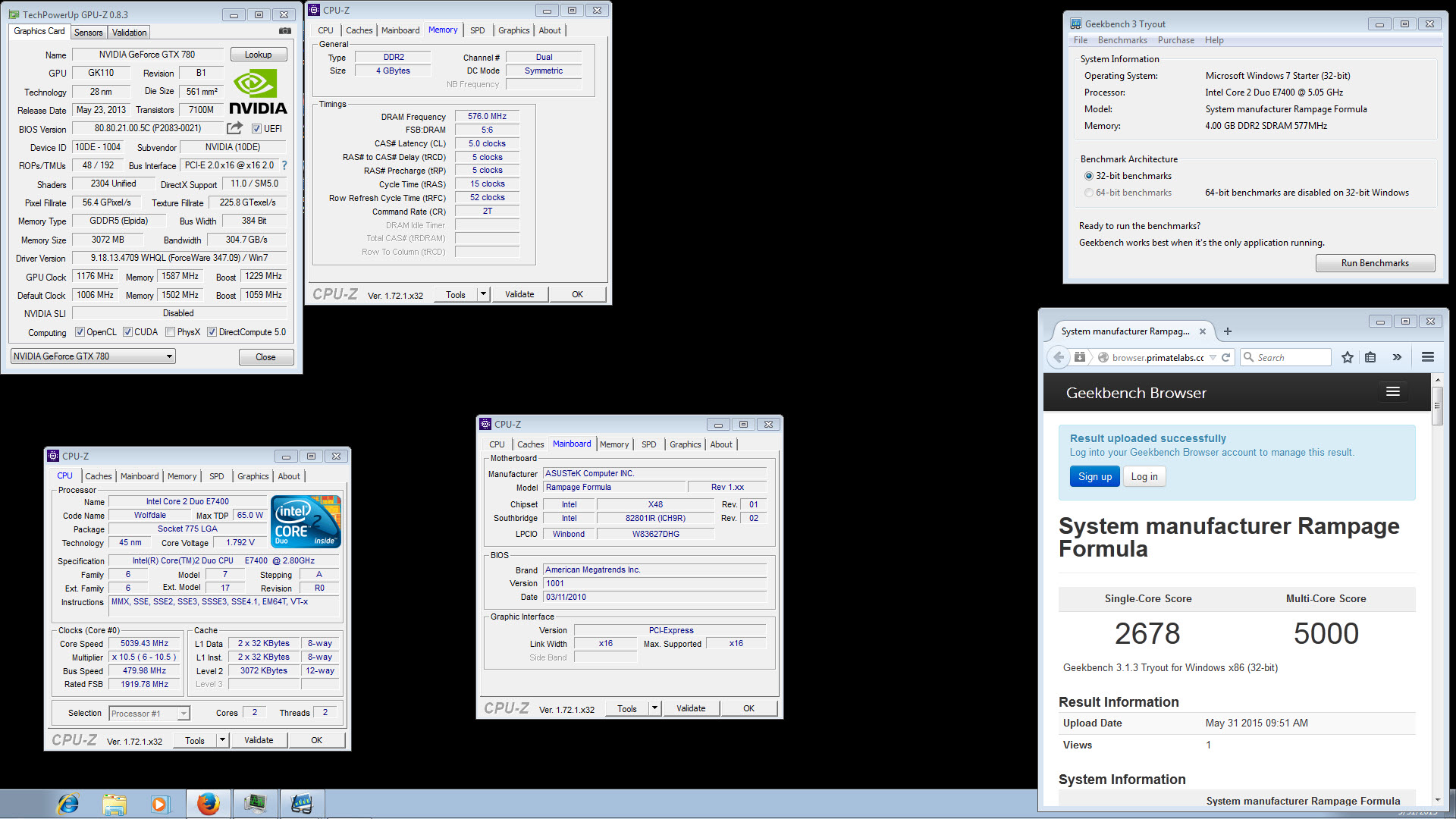Image resolution: width=1456 pixels, height=819 pixels.
Task: Open the Help menu in Geekbench
Action: tap(1214, 40)
